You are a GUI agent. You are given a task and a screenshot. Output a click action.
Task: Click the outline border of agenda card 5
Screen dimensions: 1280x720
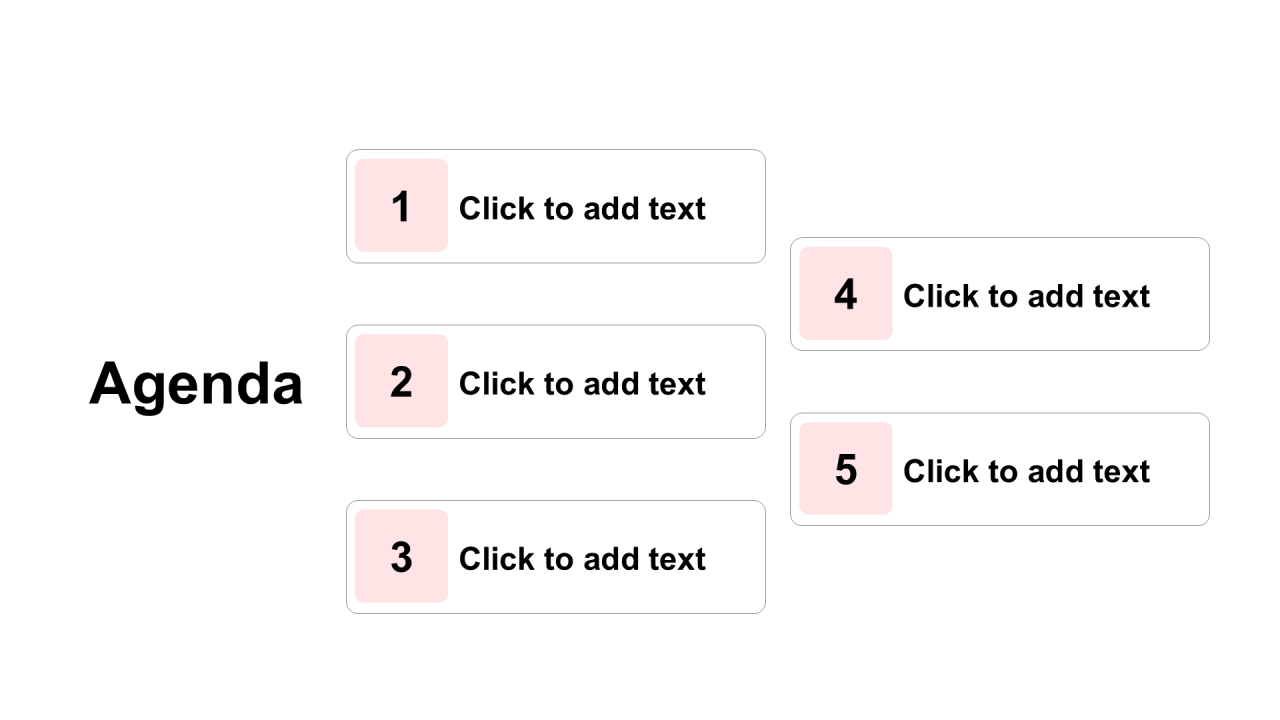pos(1000,413)
